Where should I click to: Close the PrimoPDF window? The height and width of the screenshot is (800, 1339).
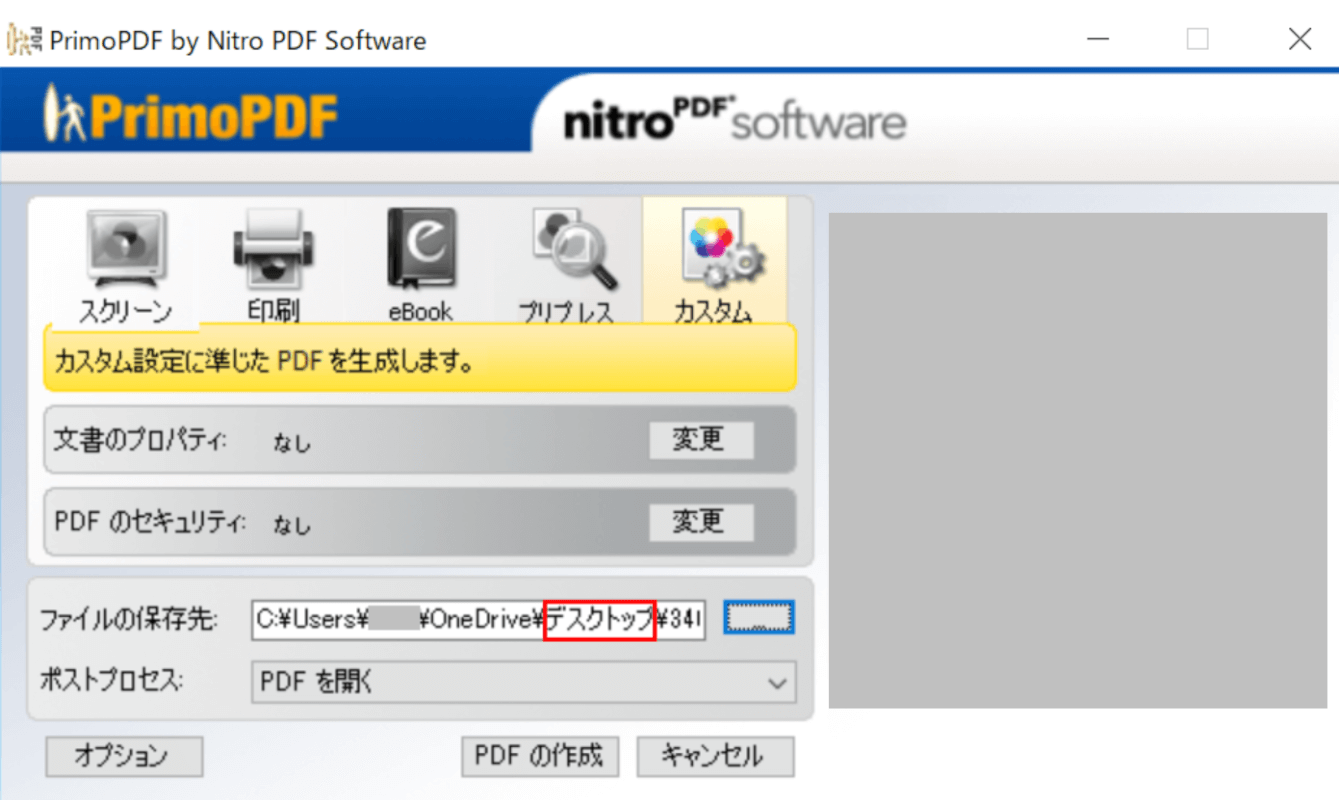pyautogui.click(x=1300, y=39)
